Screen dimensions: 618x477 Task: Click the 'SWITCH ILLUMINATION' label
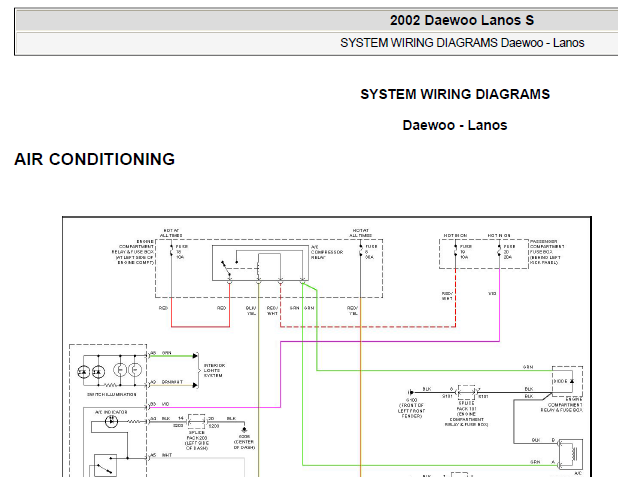(112, 394)
